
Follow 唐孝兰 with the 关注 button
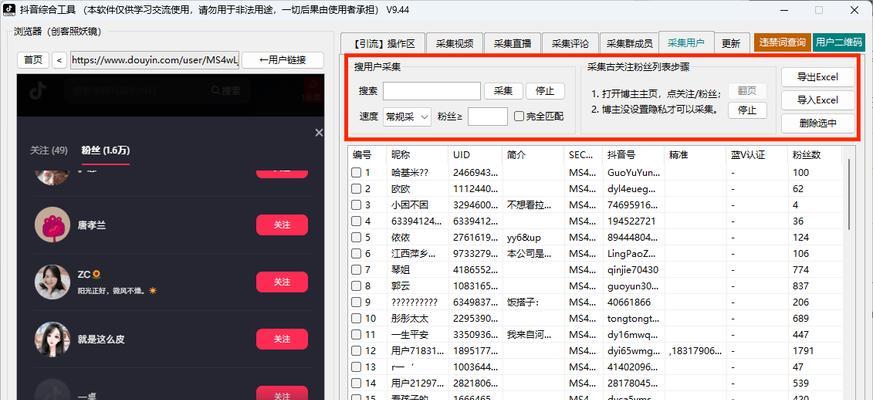(282, 225)
